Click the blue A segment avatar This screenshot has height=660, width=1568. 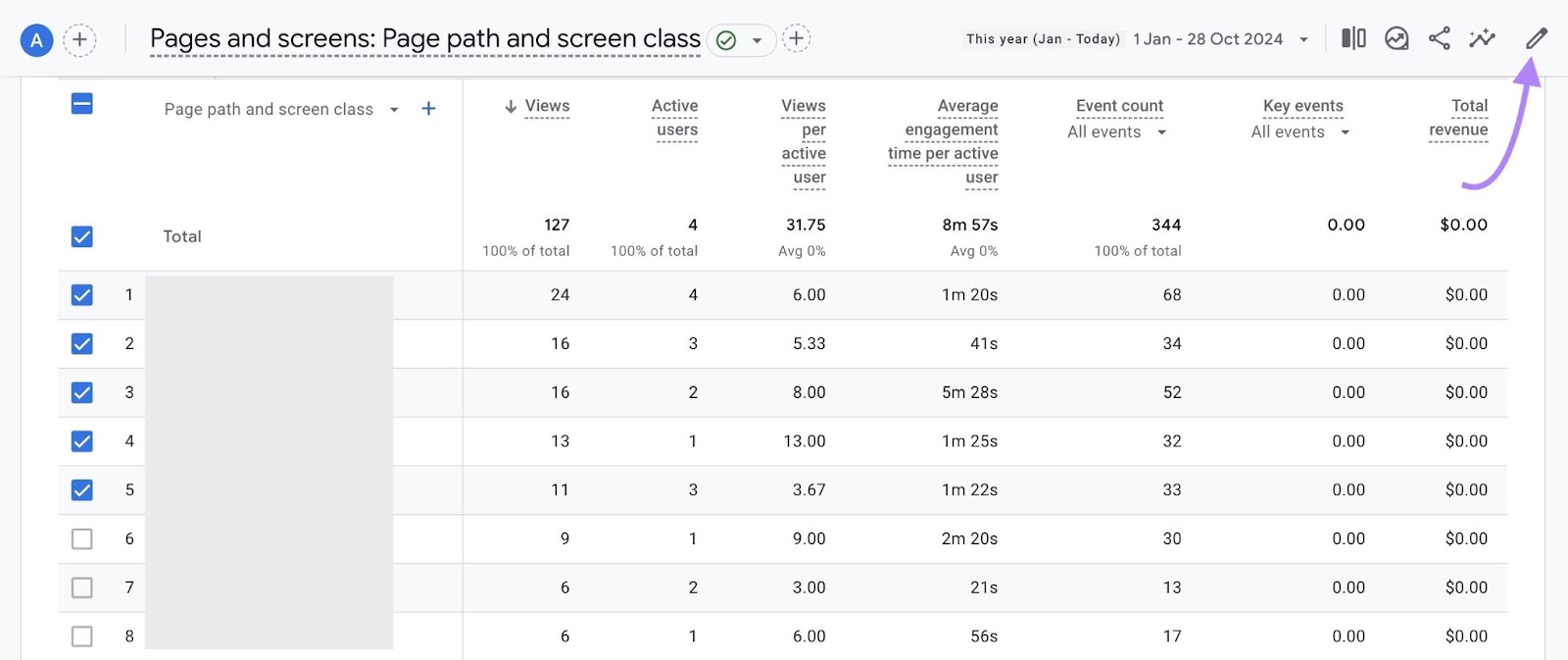(36, 40)
